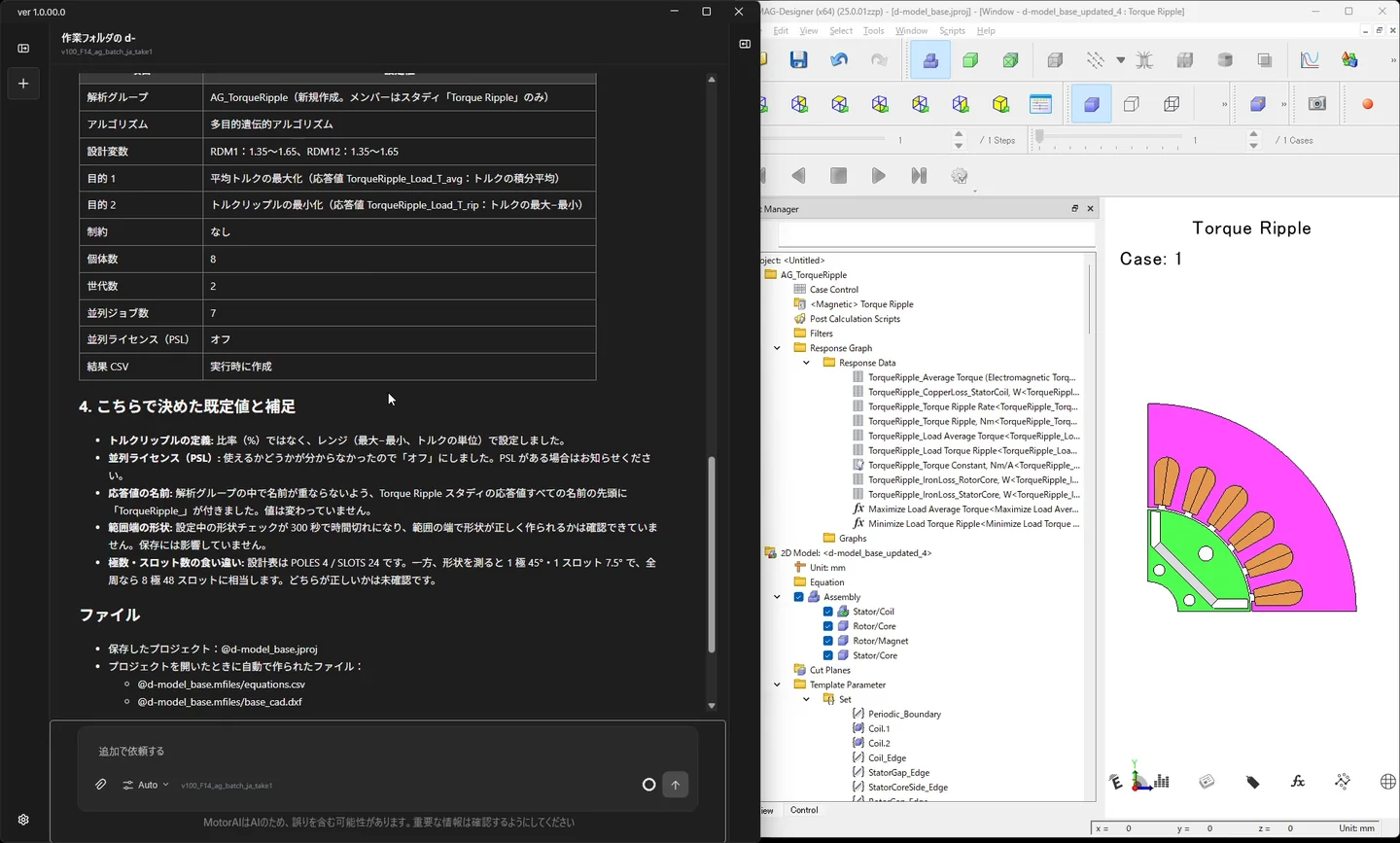Click the Save floppy disk icon

[x=798, y=60]
